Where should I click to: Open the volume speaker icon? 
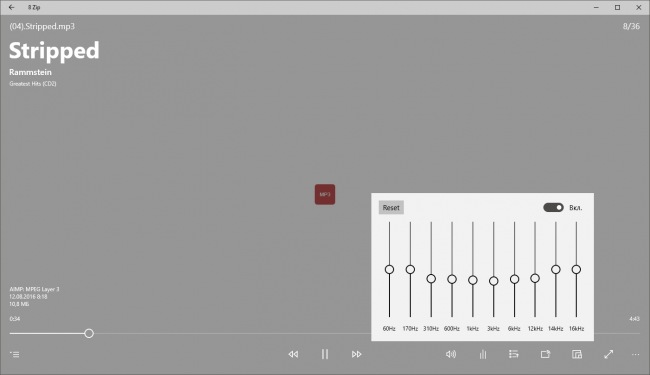click(451, 354)
